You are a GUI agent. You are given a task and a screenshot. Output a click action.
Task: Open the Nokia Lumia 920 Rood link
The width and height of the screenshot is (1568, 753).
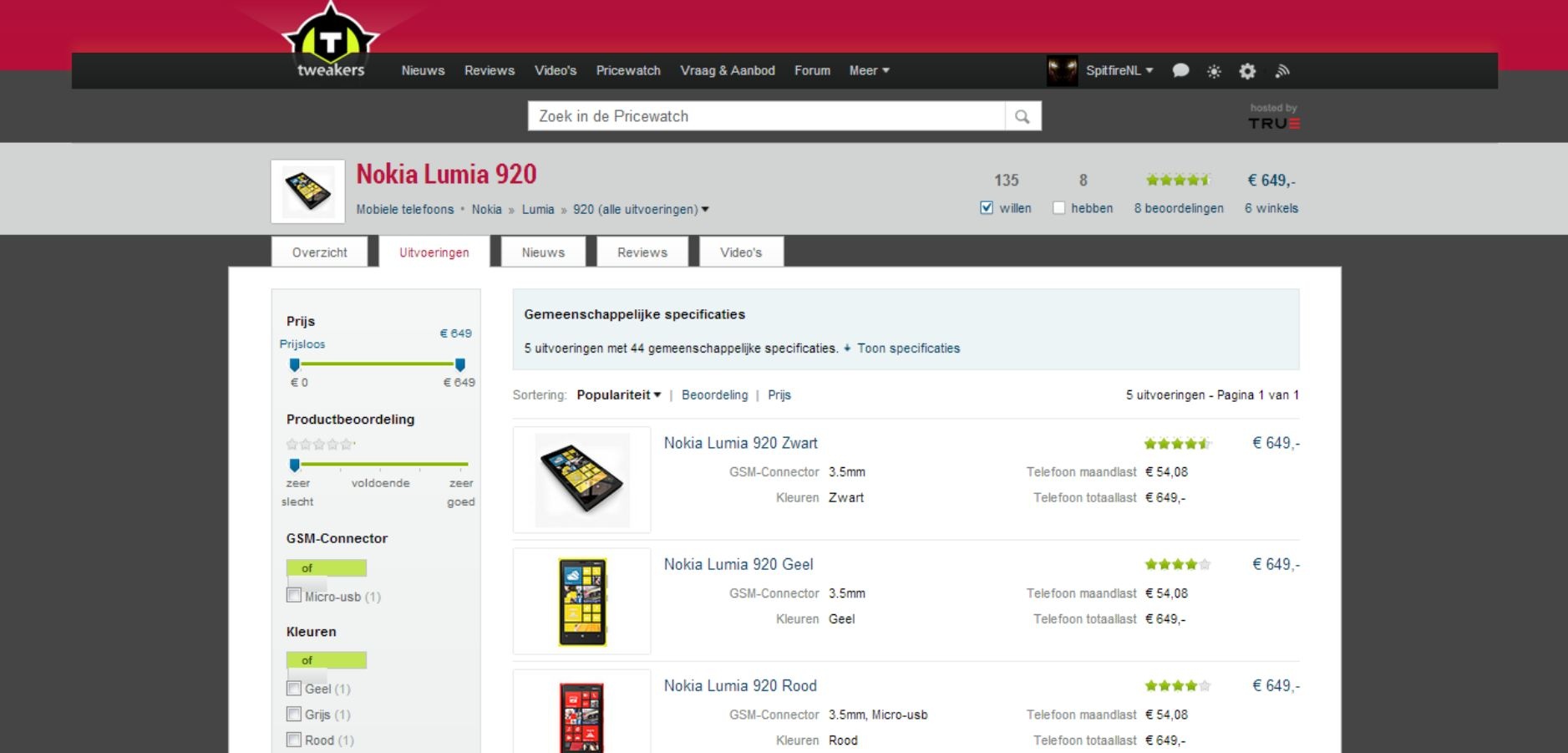tap(740, 685)
